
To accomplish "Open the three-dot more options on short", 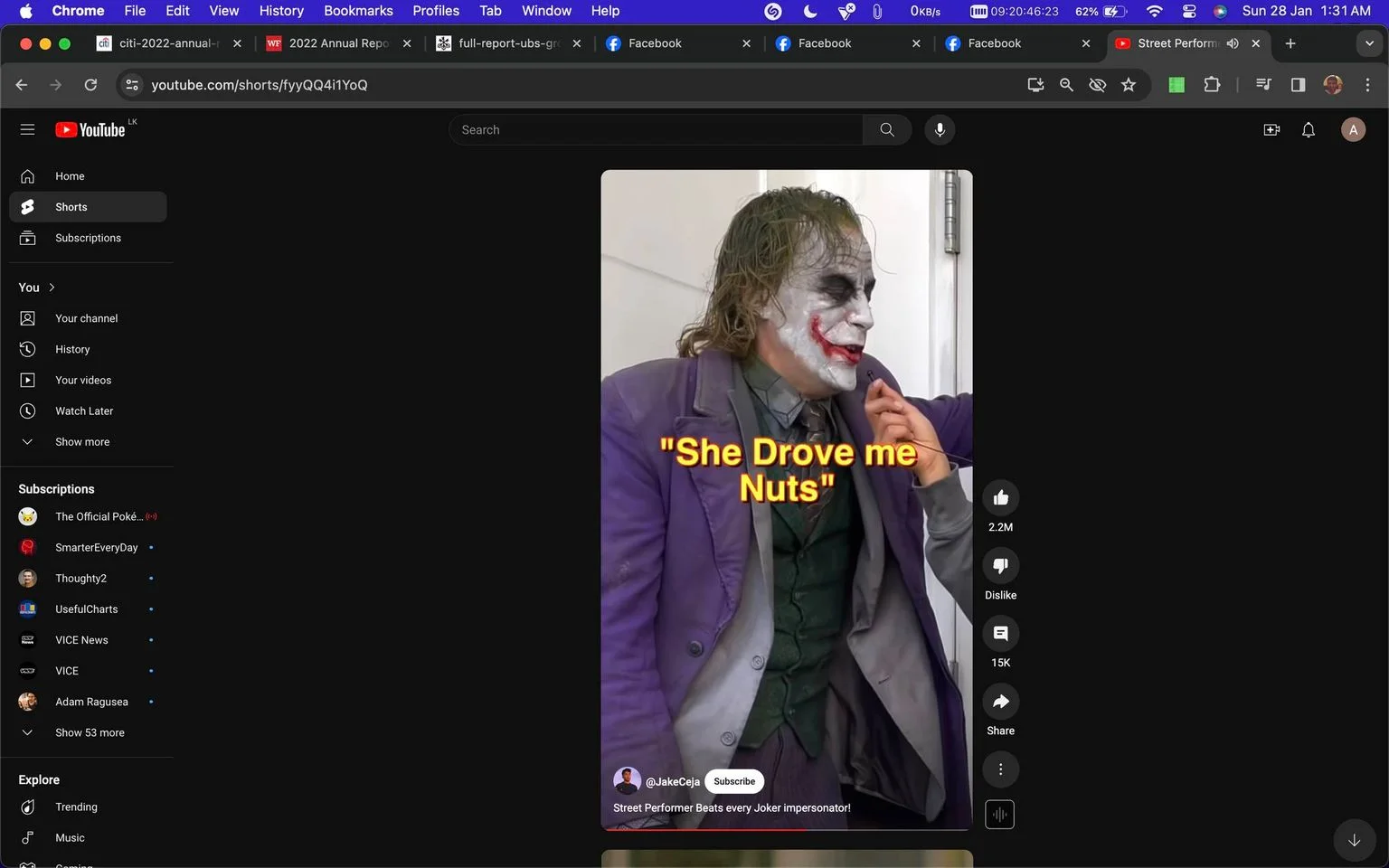I will pyautogui.click(x=1000, y=769).
